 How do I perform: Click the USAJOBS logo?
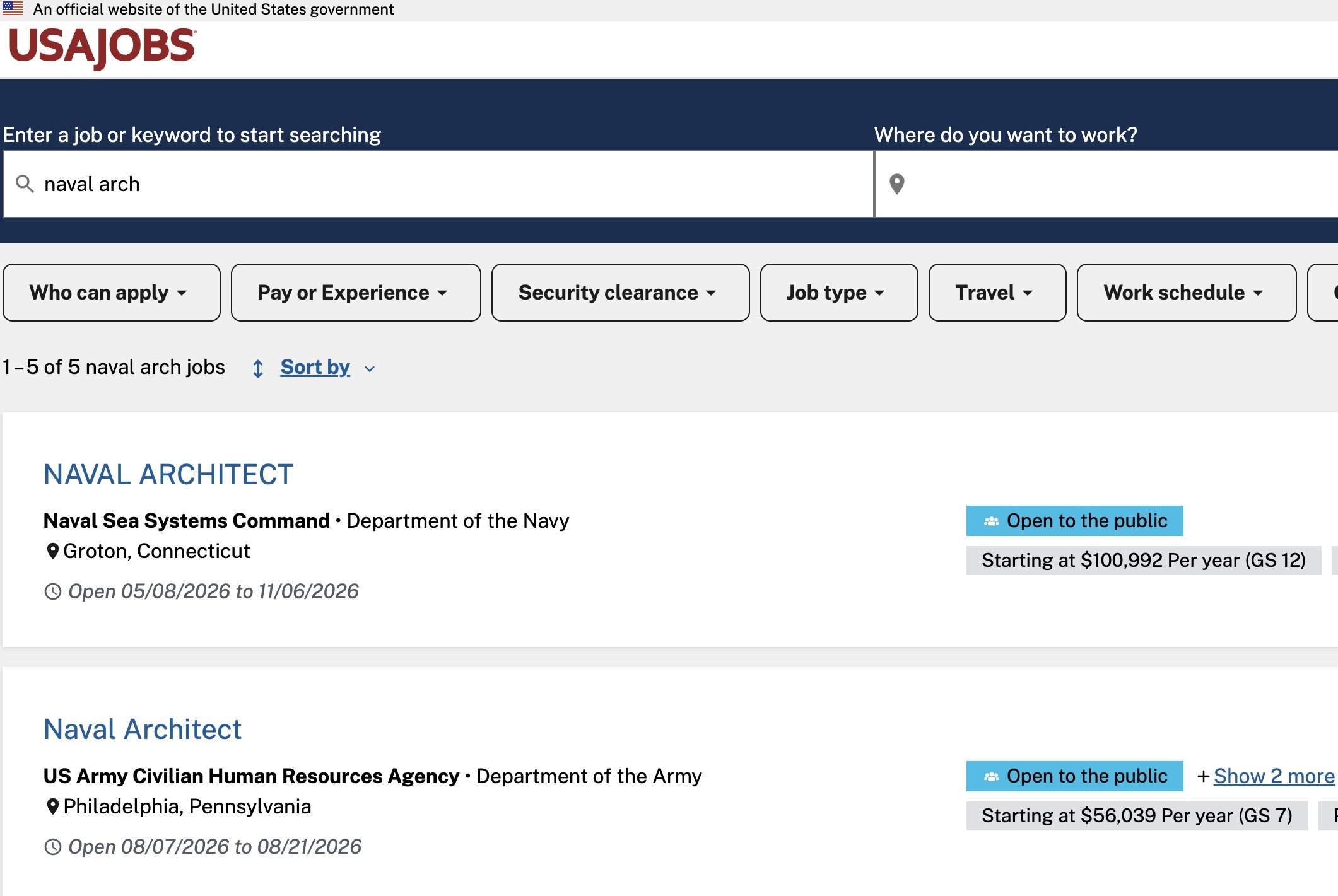[102, 48]
